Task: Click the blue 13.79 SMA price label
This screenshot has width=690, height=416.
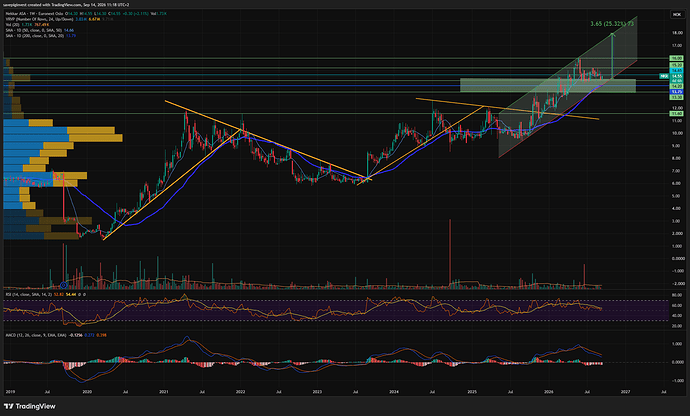Action: [x=676, y=92]
